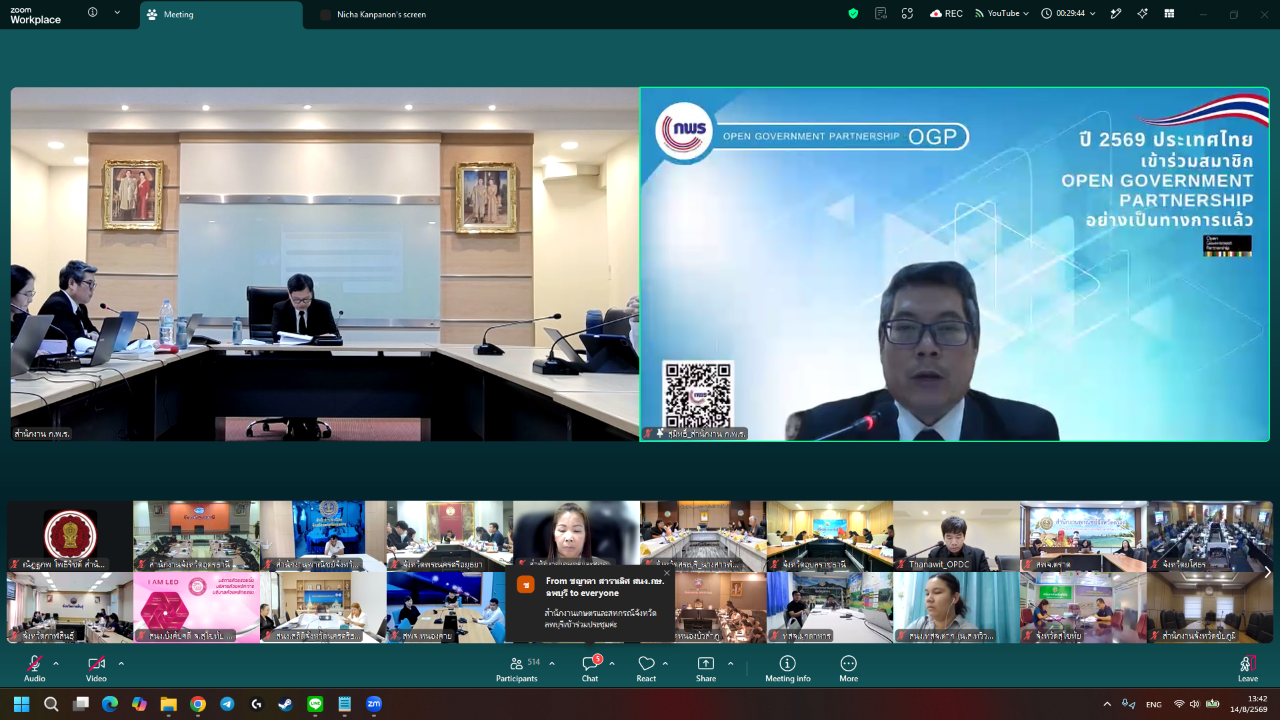Image resolution: width=1280 pixels, height=720 pixels.
Task: Click the screen capture icon in title bar
Action: pyautogui.click(x=907, y=13)
